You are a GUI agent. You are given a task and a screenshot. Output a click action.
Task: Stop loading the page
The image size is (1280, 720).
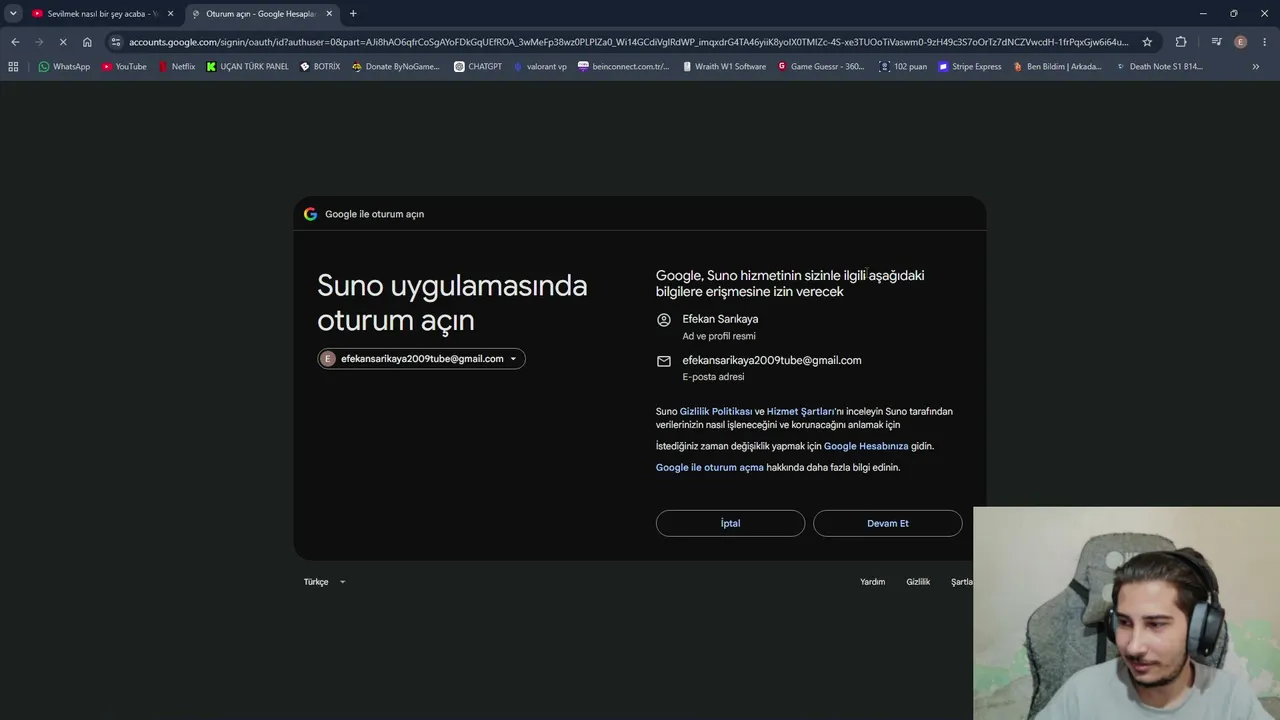tap(62, 42)
